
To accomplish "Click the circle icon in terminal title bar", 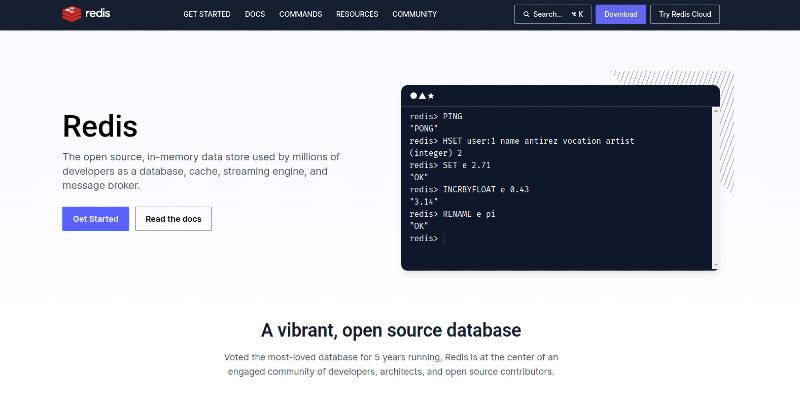I will pos(413,96).
